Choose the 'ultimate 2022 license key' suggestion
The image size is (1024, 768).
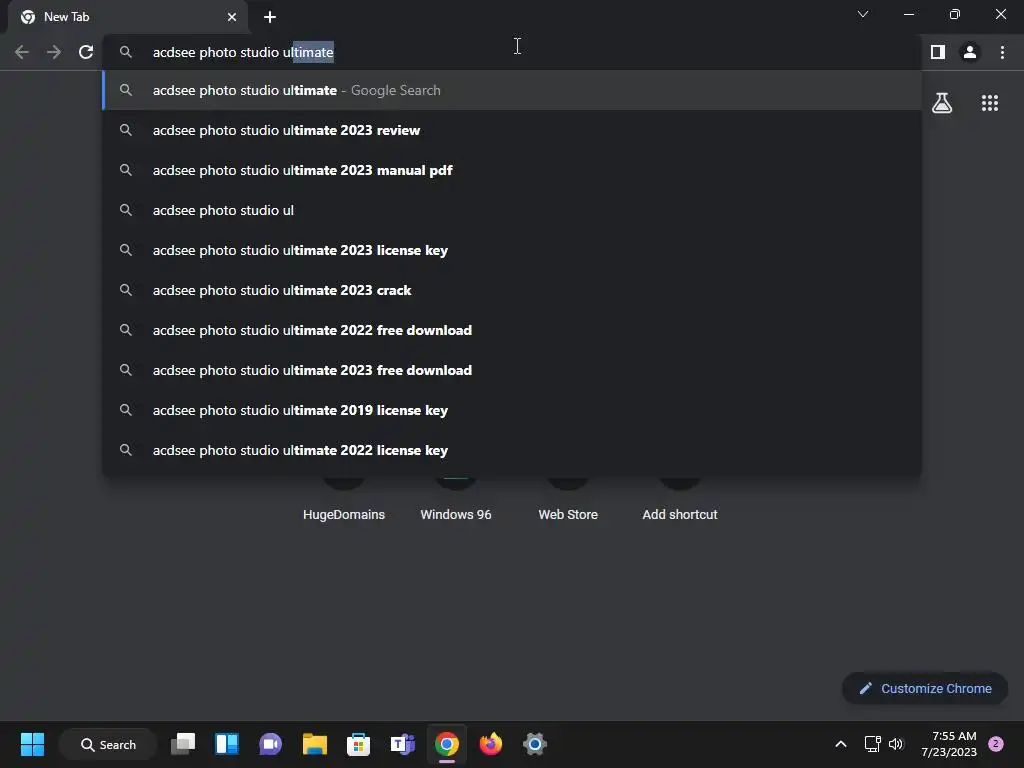tap(512, 450)
